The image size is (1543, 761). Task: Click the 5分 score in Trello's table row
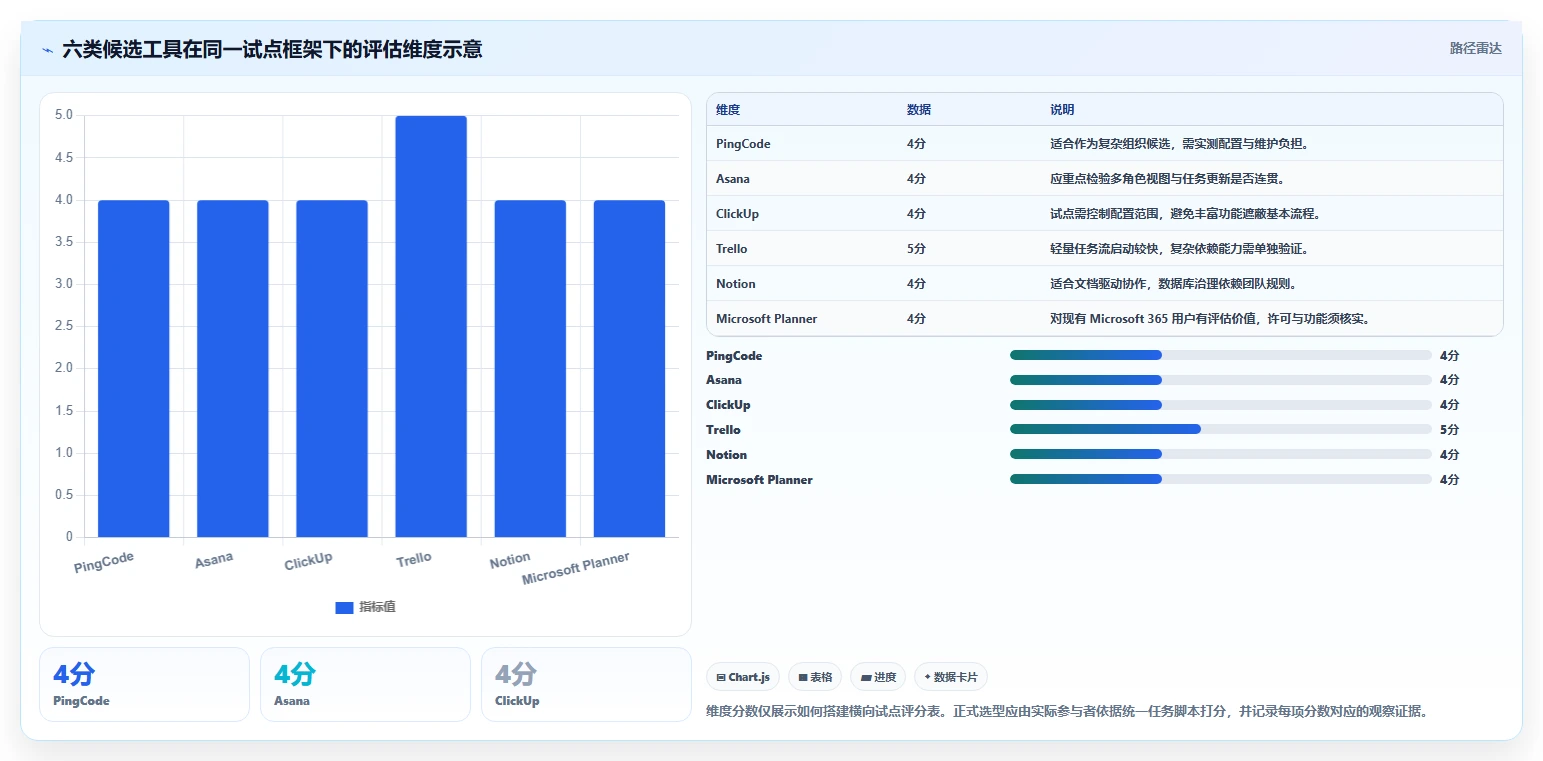[x=917, y=249]
